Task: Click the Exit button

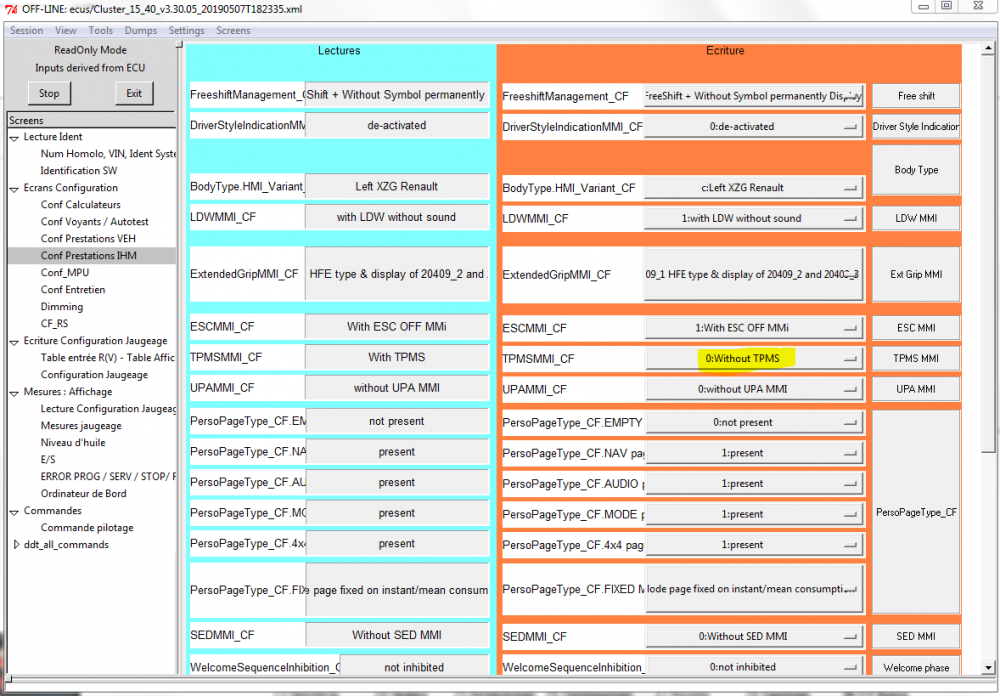Action: pos(134,93)
